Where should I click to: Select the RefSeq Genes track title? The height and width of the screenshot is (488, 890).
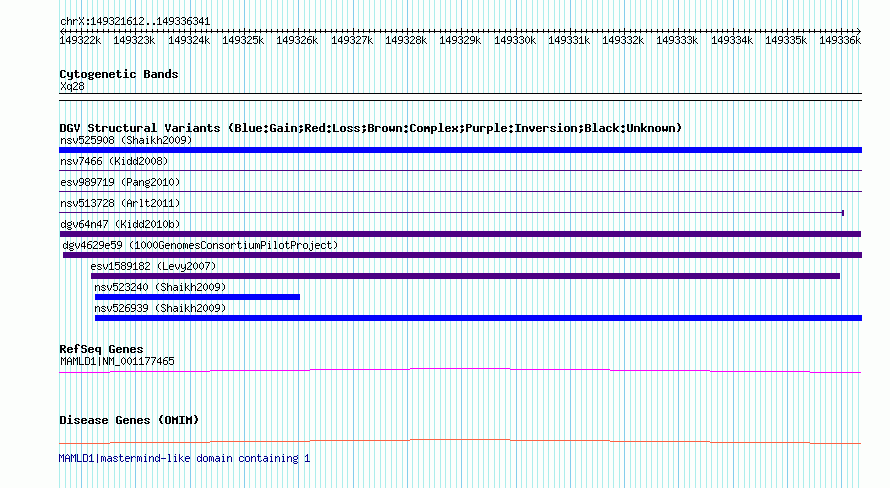coord(101,349)
